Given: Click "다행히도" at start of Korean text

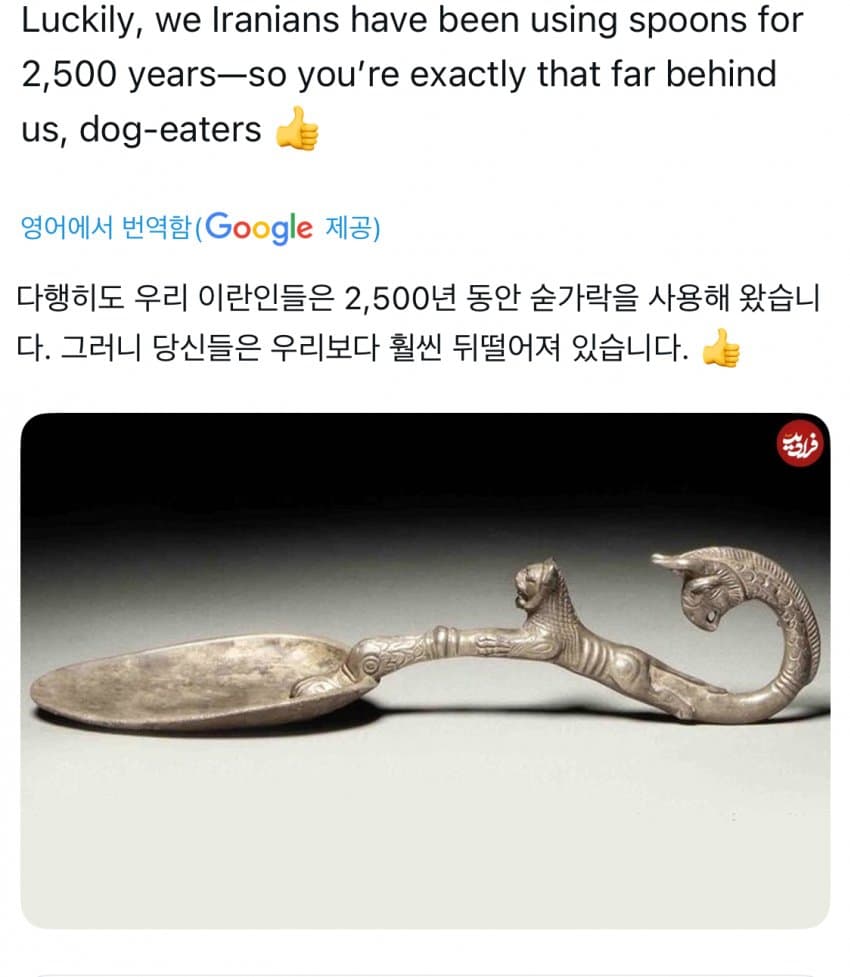Looking at the screenshot, I should (x=70, y=298).
